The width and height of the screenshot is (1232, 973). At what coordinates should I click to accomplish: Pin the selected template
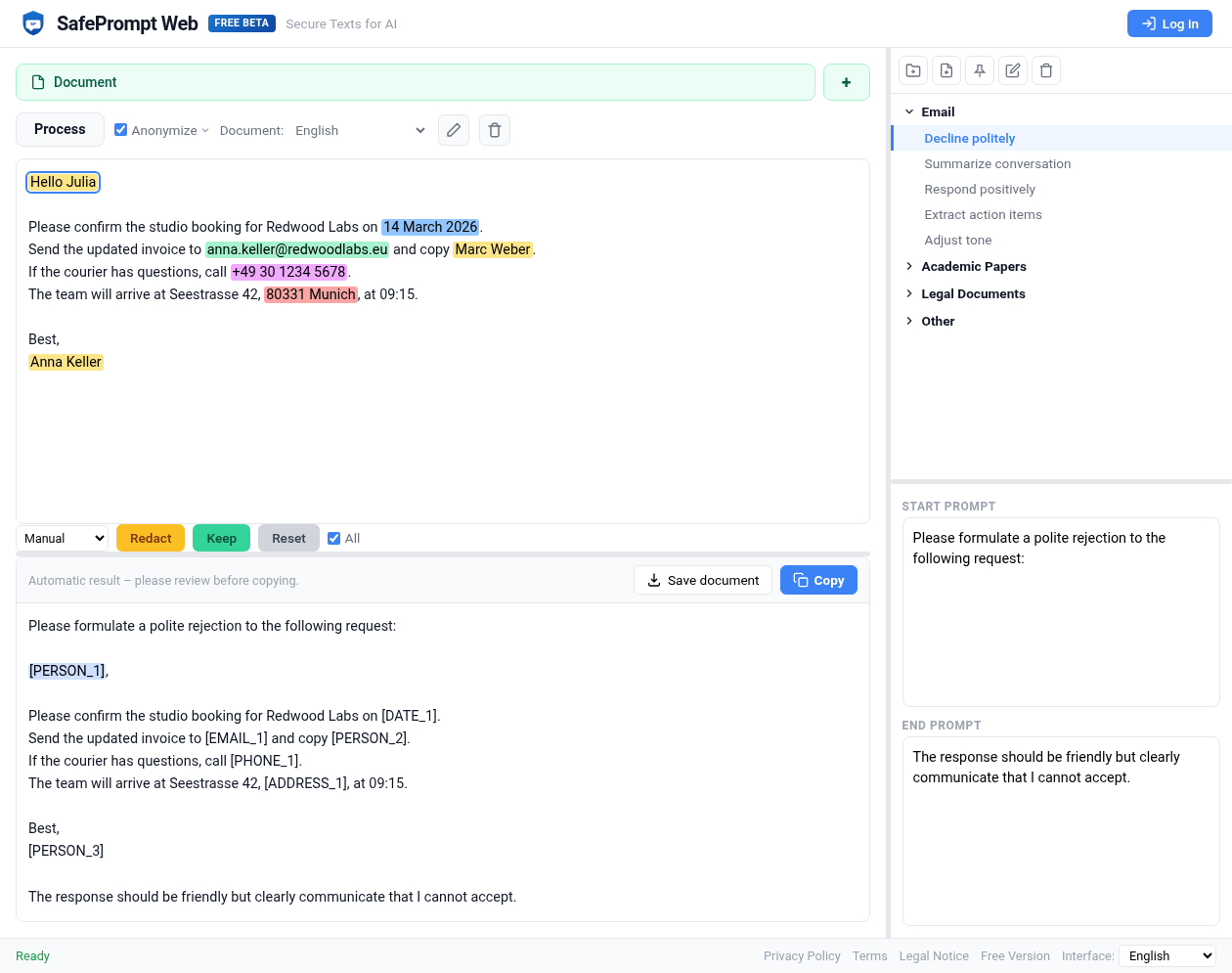(x=979, y=69)
